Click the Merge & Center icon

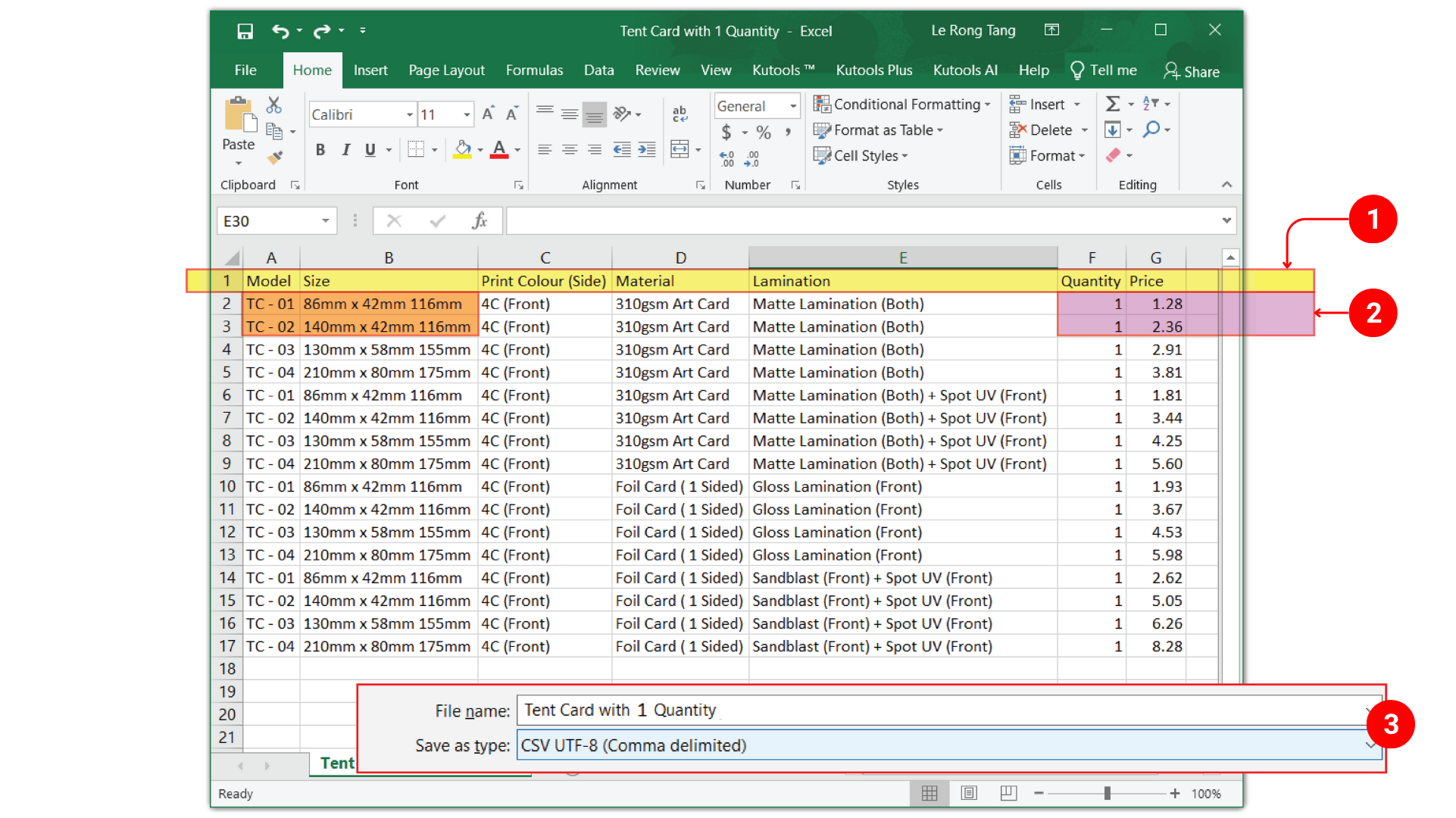tap(680, 149)
